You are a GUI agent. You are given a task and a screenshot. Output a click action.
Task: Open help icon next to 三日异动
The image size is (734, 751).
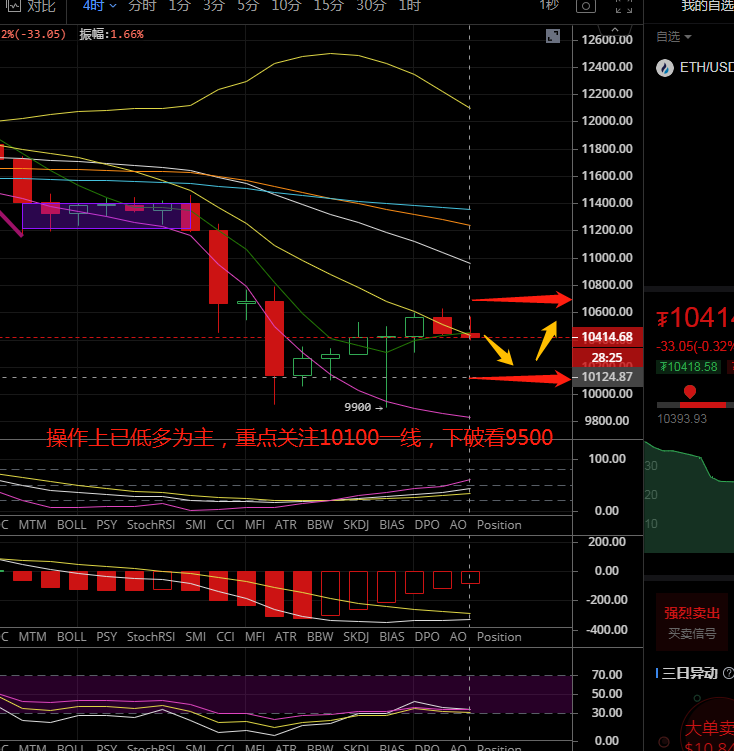tap(728, 673)
